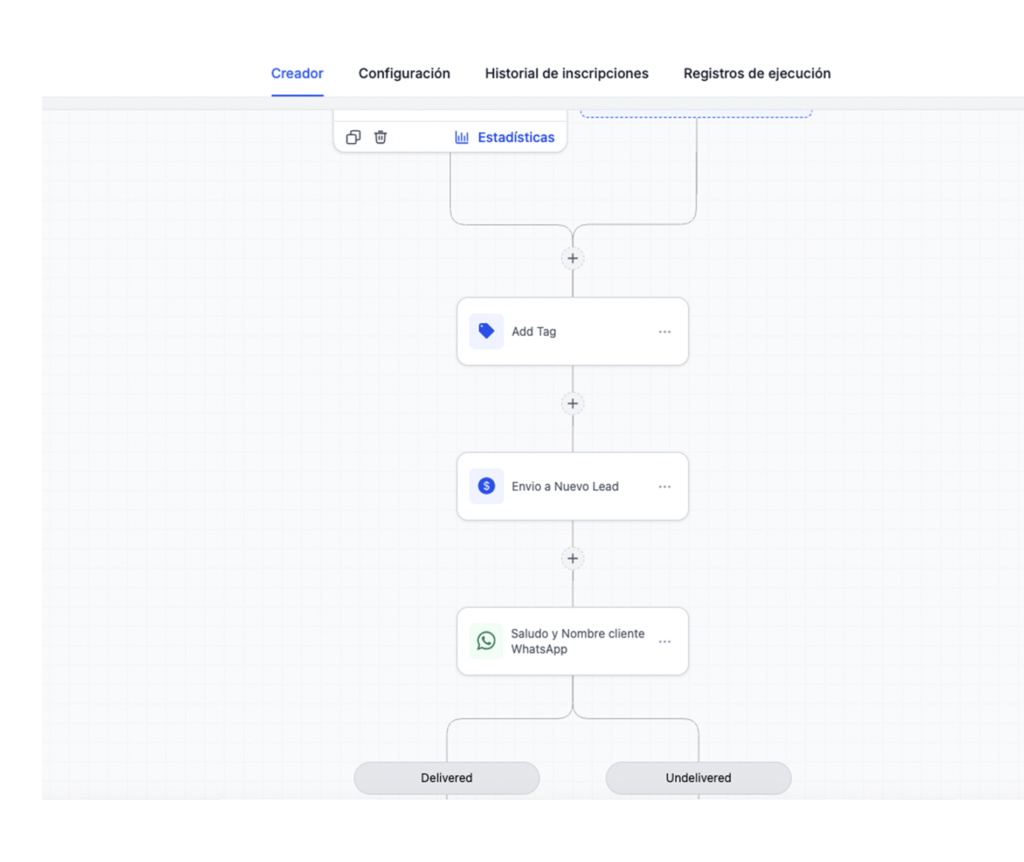This screenshot has width=1024, height=862.
Task: Click the dollar icon on Envio step
Action: click(486, 486)
